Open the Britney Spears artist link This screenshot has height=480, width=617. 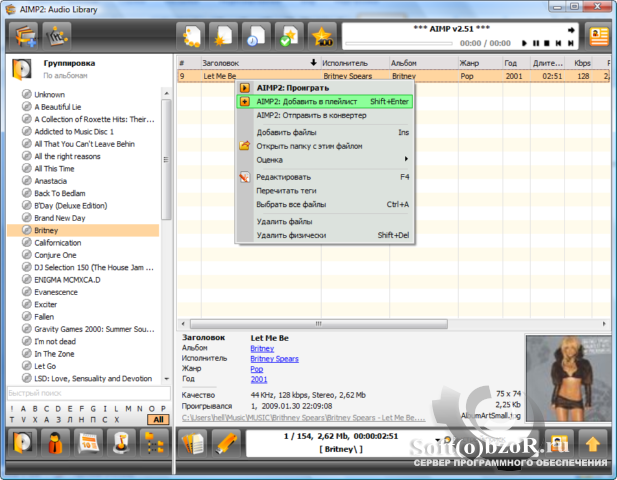click(274, 359)
